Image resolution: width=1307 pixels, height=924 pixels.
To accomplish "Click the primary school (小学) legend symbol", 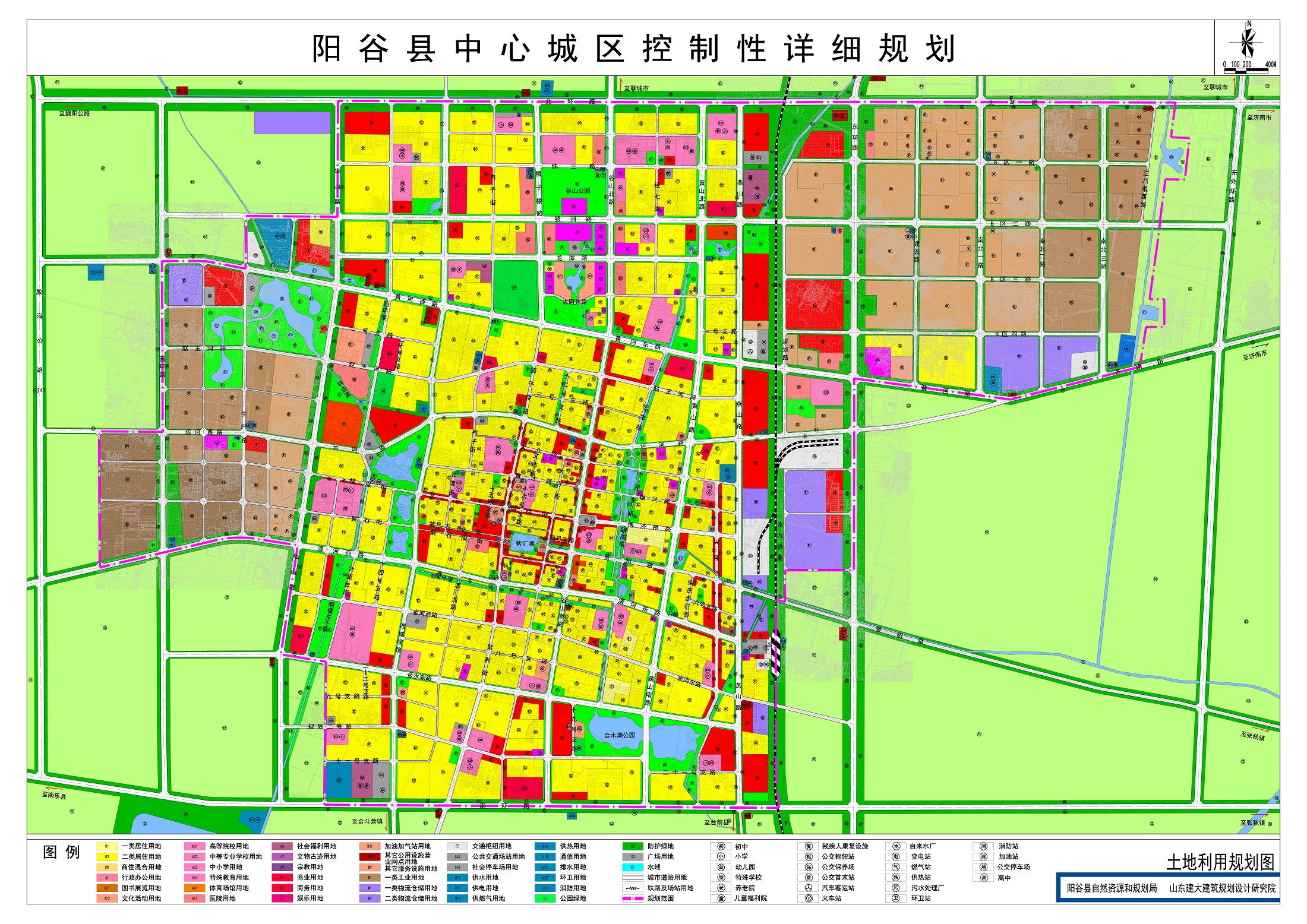I will click(x=721, y=857).
